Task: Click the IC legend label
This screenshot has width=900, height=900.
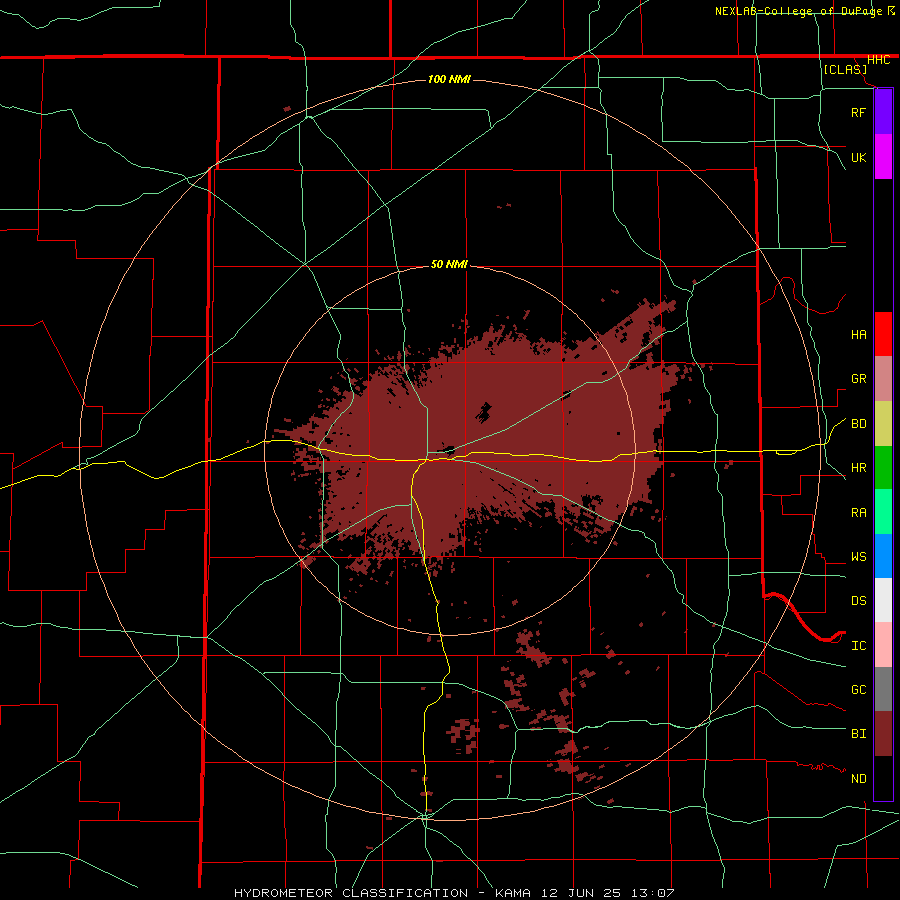Action: click(x=858, y=646)
